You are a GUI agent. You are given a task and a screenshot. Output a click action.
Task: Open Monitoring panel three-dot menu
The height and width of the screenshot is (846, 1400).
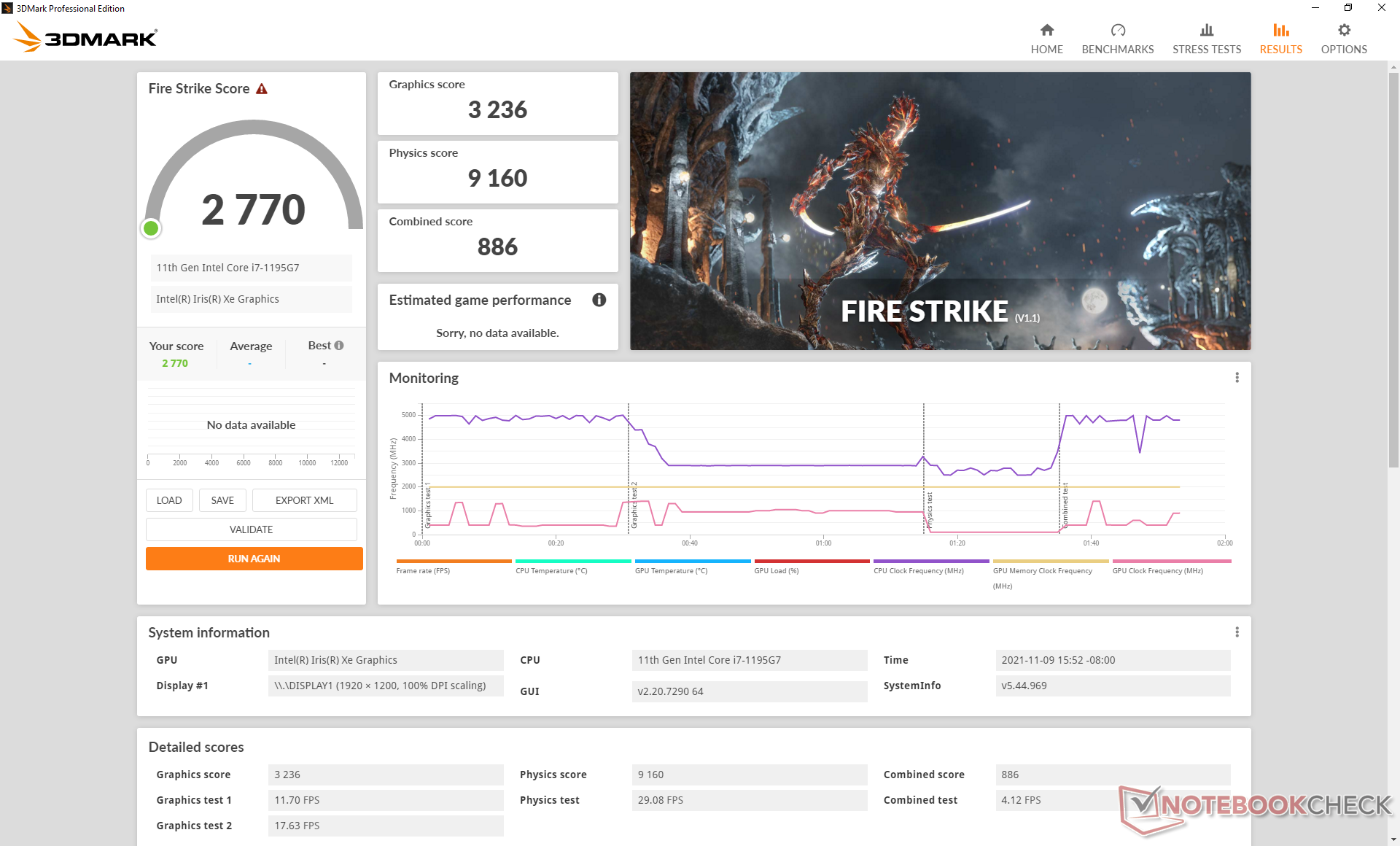point(1237,378)
